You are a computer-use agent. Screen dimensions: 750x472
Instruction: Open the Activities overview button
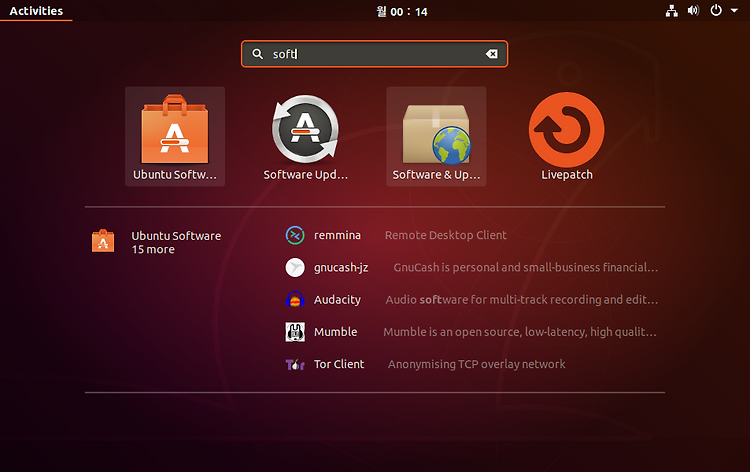pos(36,11)
